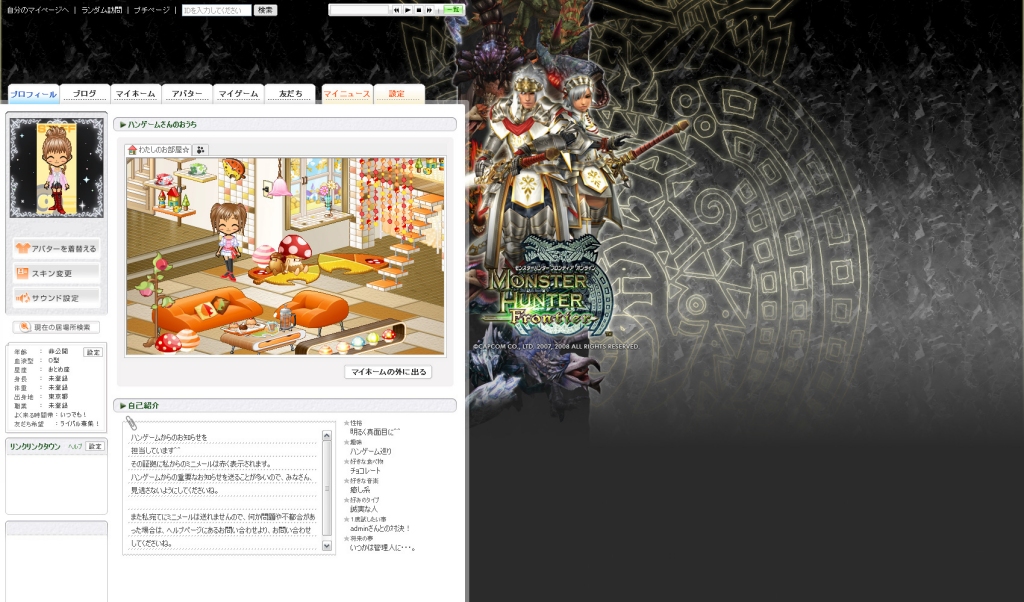Click scroll up arrow in 自己紹介 box
The width and height of the screenshot is (1024, 602).
tap(327, 436)
